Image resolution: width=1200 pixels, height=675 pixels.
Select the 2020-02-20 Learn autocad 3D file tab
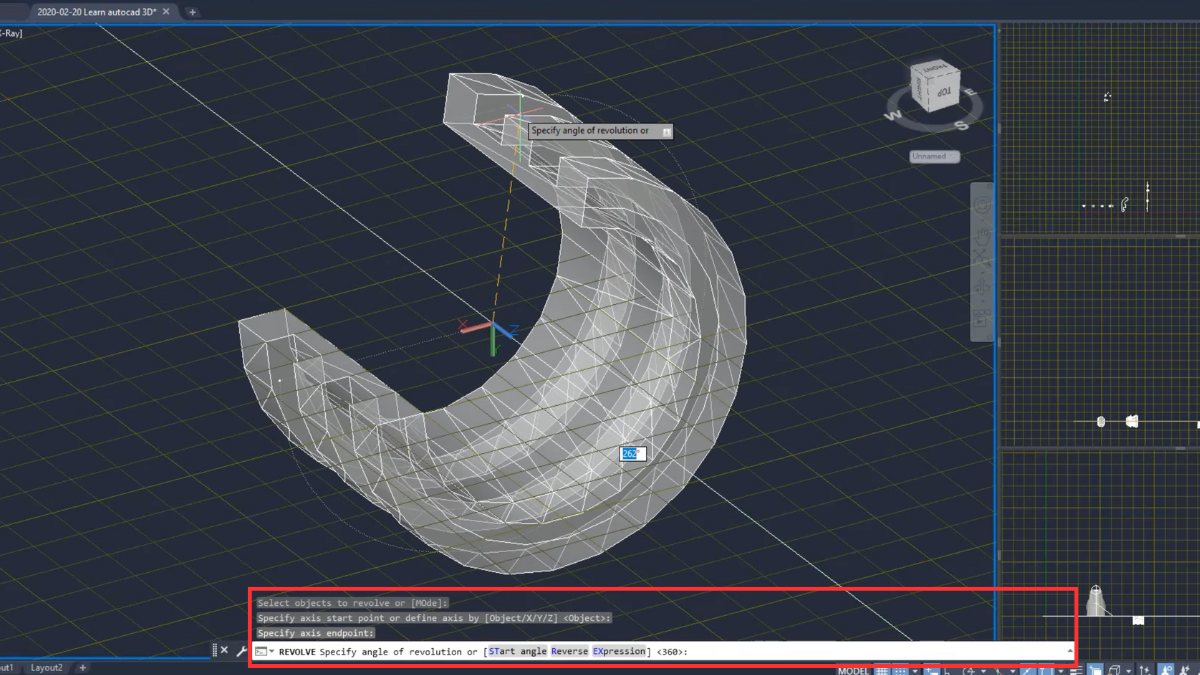coord(95,11)
